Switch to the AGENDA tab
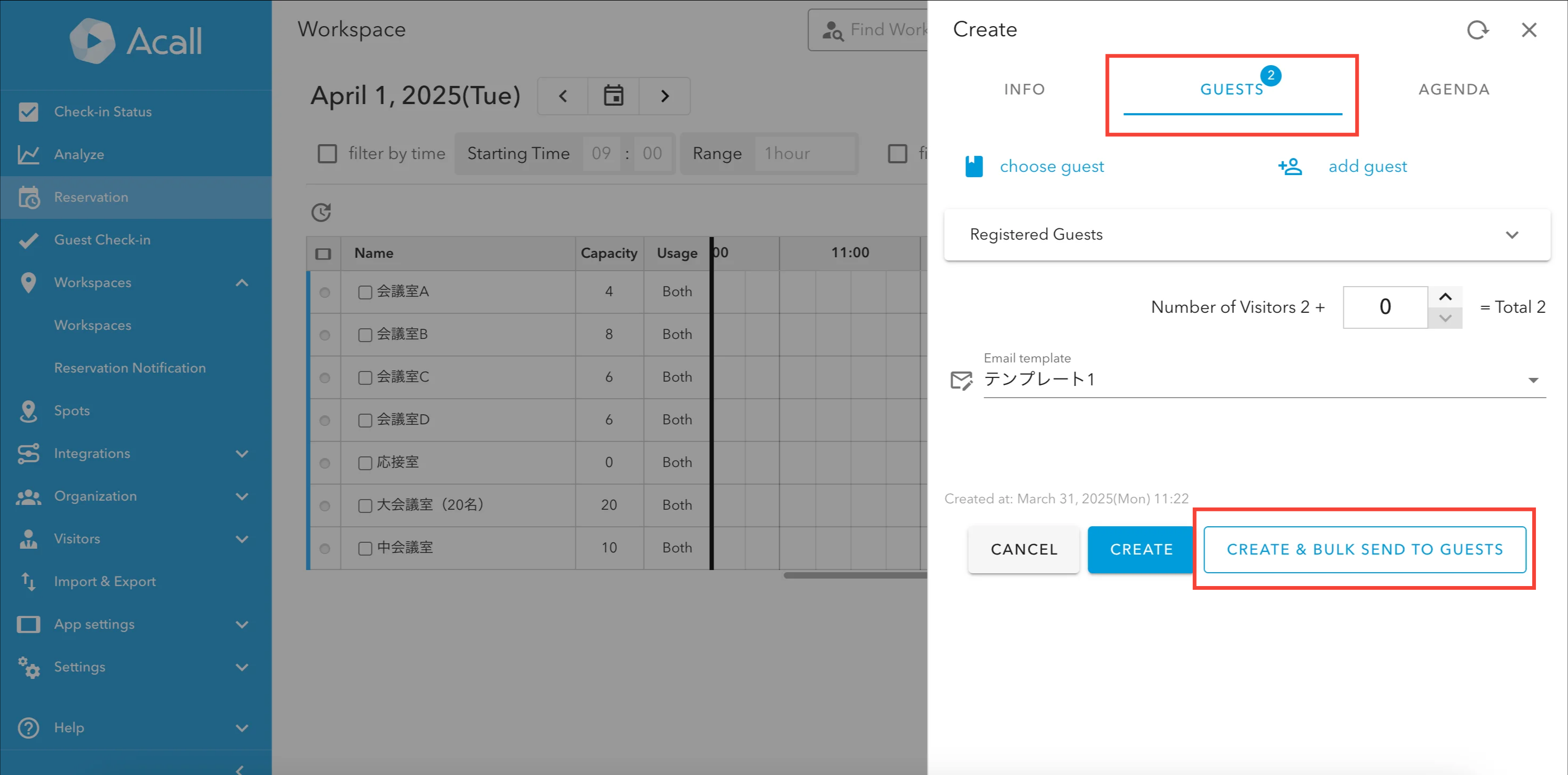 pos(1454,90)
